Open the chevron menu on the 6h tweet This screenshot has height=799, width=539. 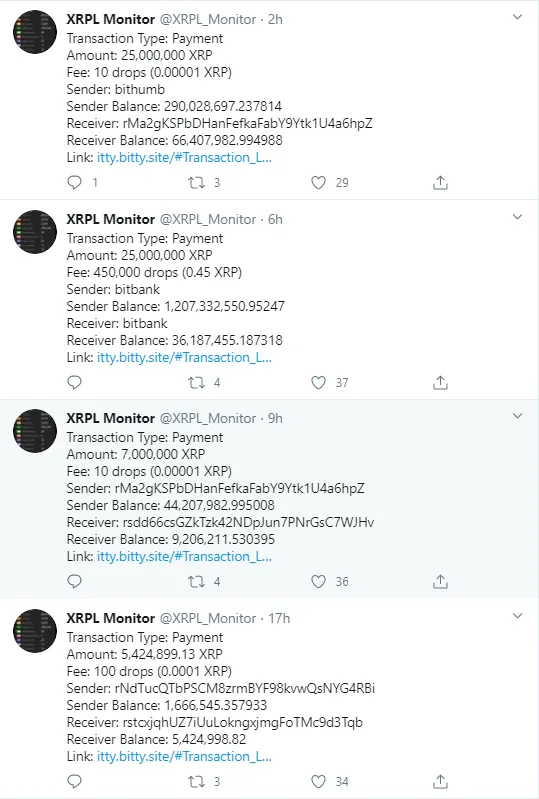(517, 217)
